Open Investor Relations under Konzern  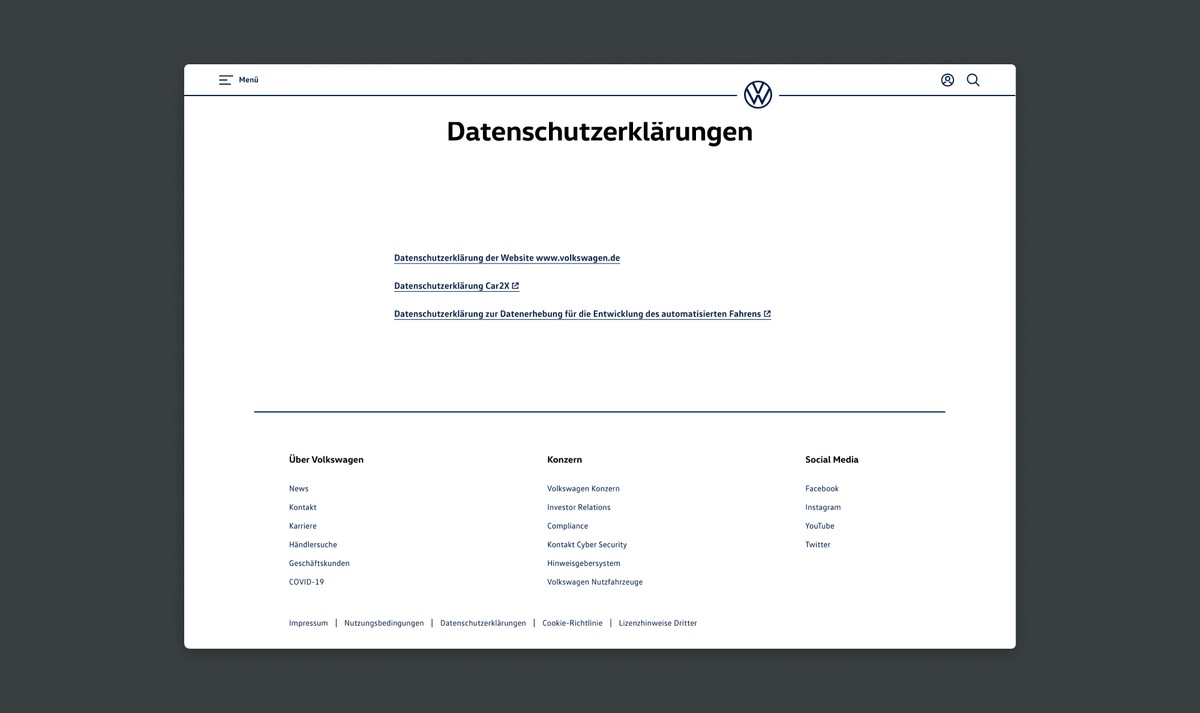(580, 507)
